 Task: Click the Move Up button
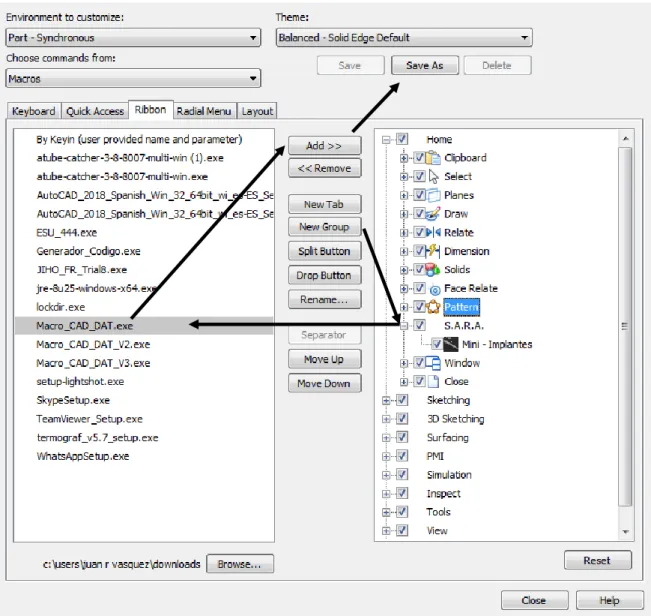coord(324,359)
